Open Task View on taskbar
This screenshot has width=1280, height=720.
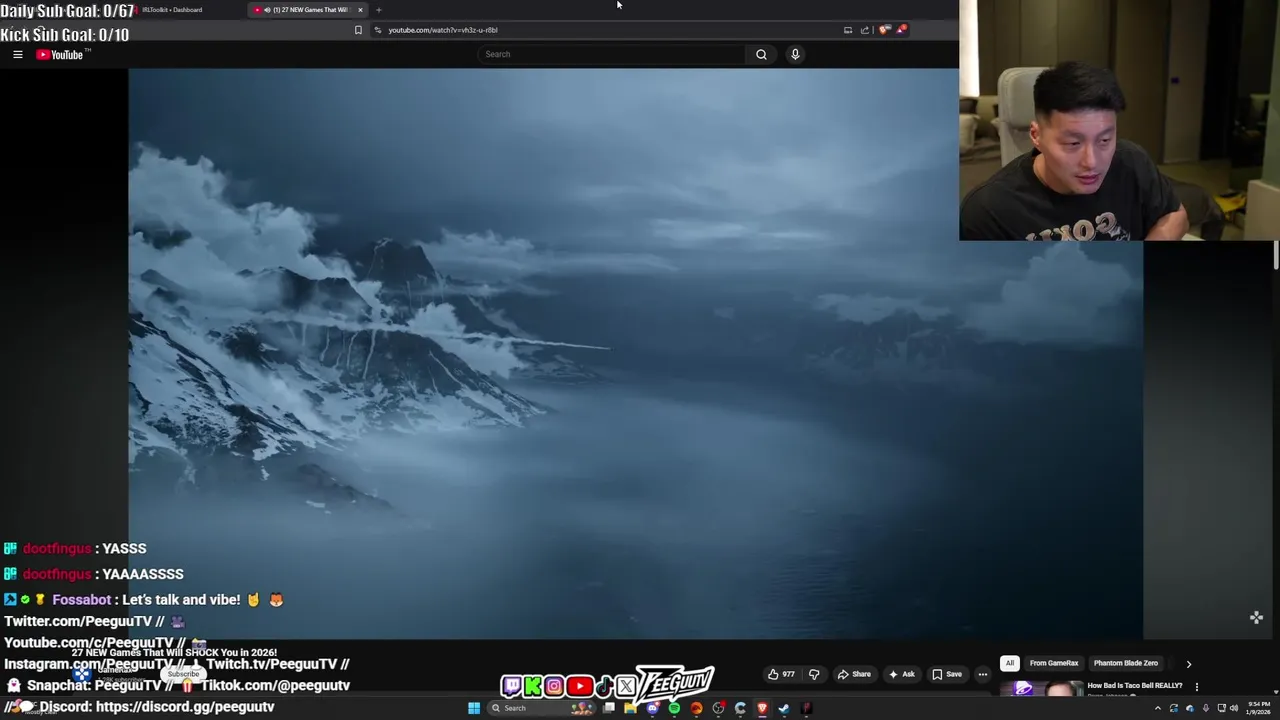coord(609,708)
